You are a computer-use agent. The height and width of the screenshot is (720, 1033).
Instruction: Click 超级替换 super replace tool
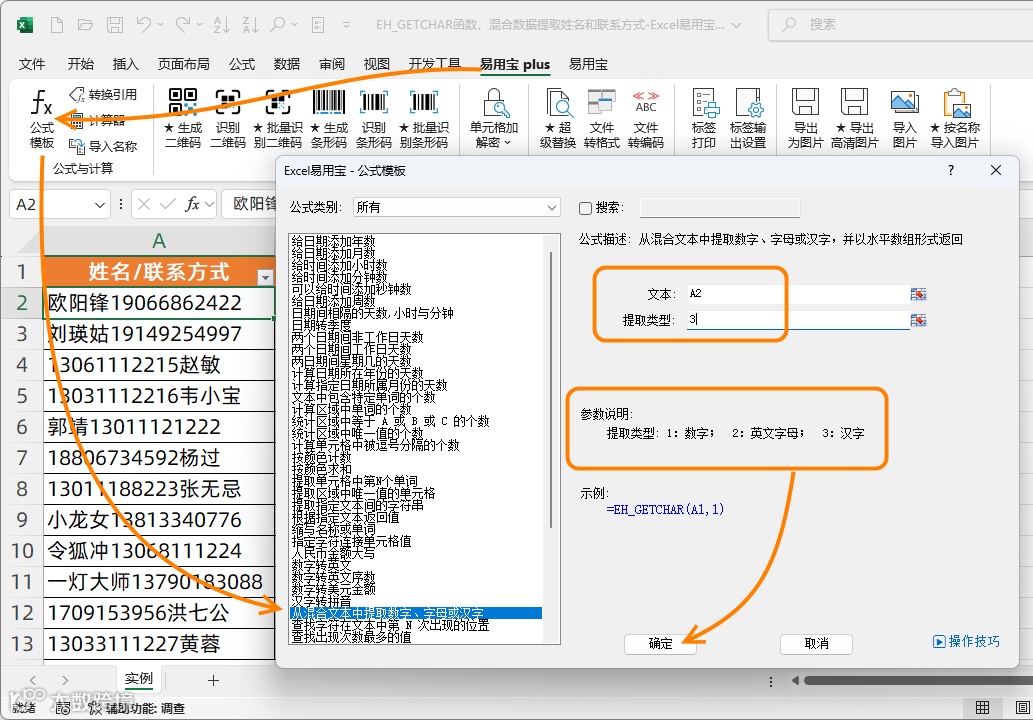558,119
